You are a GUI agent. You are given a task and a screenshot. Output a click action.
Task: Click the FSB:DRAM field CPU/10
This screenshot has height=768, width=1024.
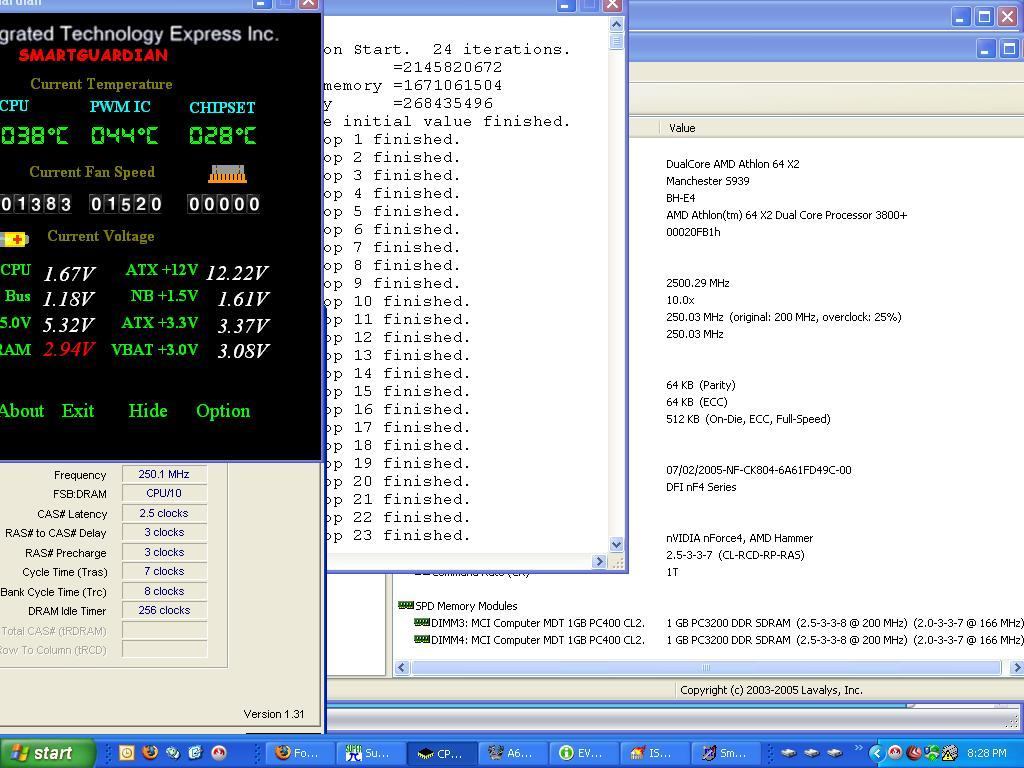point(164,493)
